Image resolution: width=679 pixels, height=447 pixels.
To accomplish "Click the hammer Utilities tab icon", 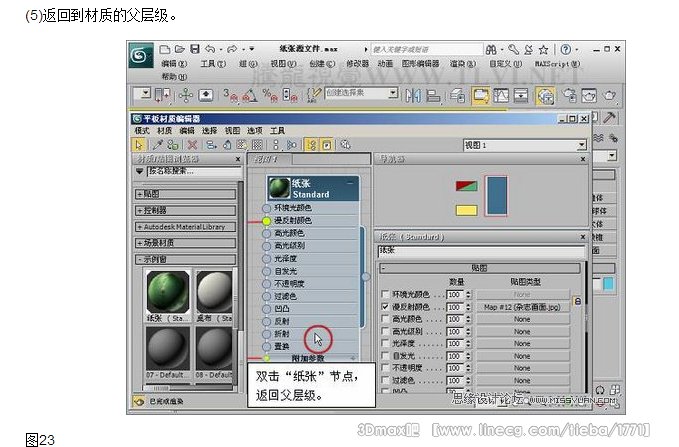I will pyautogui.click(x=609, y=117).
